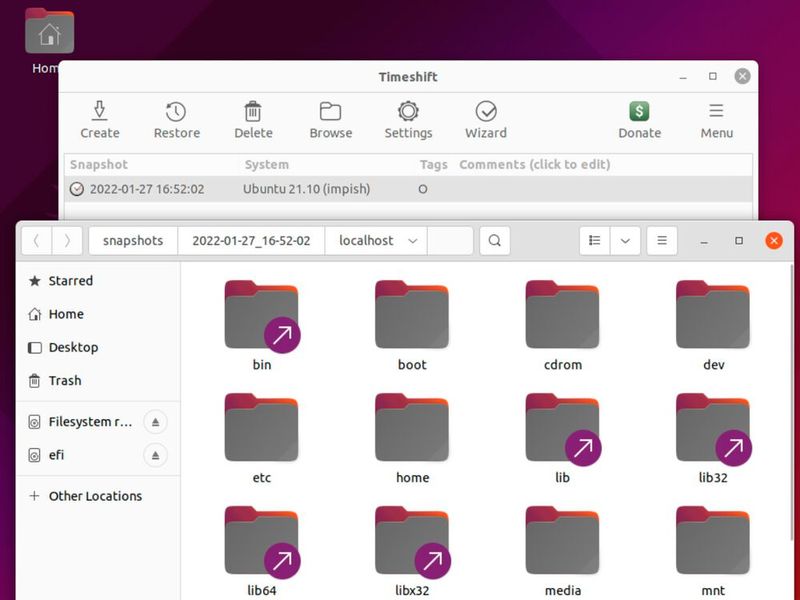Open Other Locations in the sidebar

pos(98,496)
